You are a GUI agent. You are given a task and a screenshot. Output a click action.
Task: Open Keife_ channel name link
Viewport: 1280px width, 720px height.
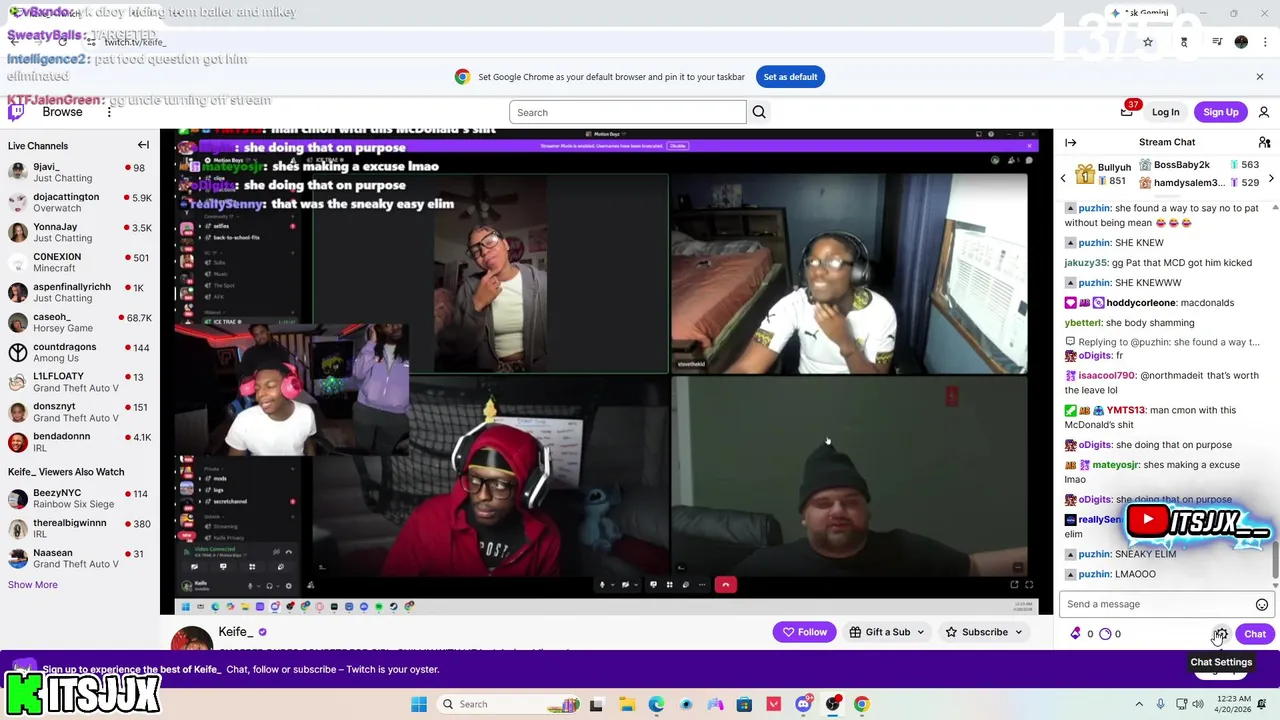[236, 632]
